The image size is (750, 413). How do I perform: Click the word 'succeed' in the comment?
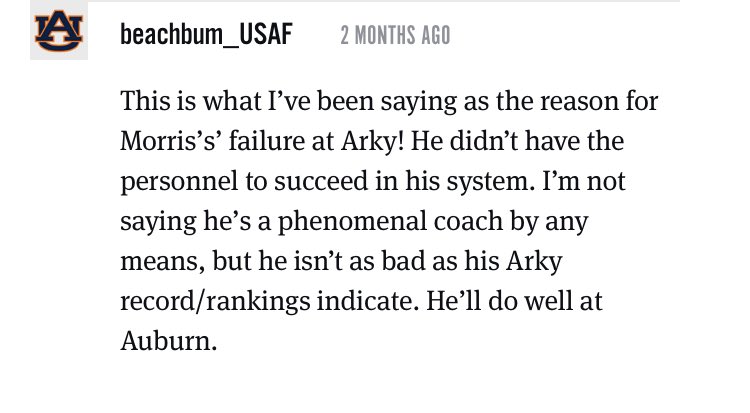320,182
